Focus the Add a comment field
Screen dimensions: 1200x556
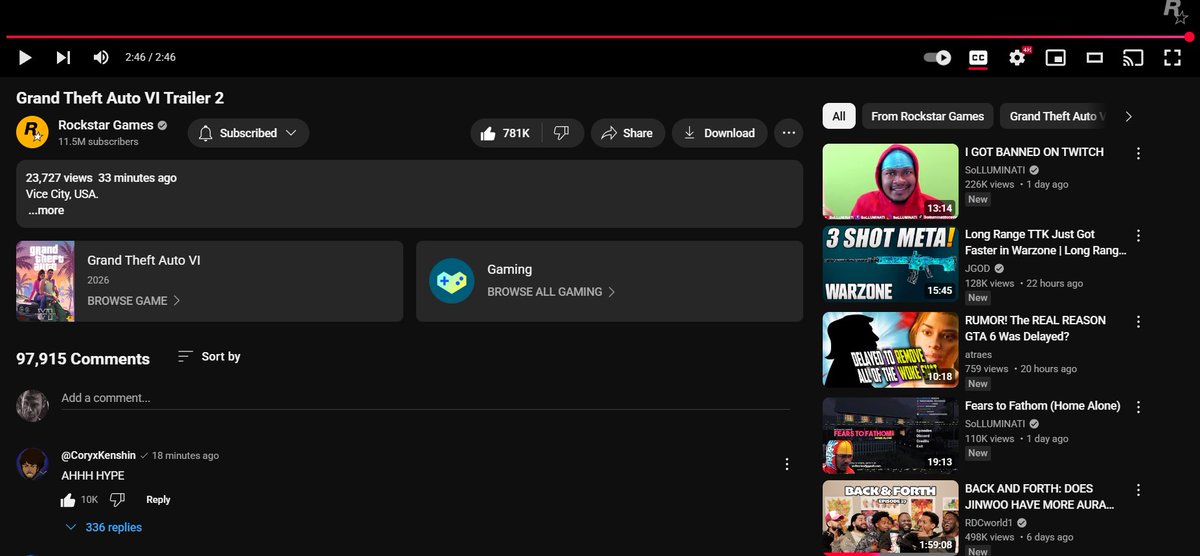(x=425, y=398)
